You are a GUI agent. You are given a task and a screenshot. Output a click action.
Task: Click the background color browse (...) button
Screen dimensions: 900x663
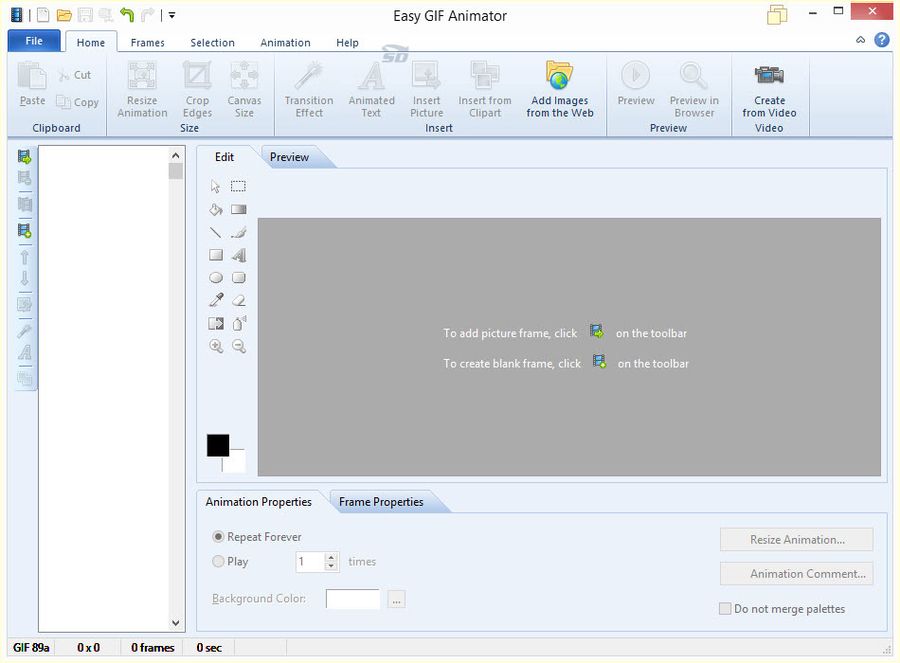pos(396,599)
